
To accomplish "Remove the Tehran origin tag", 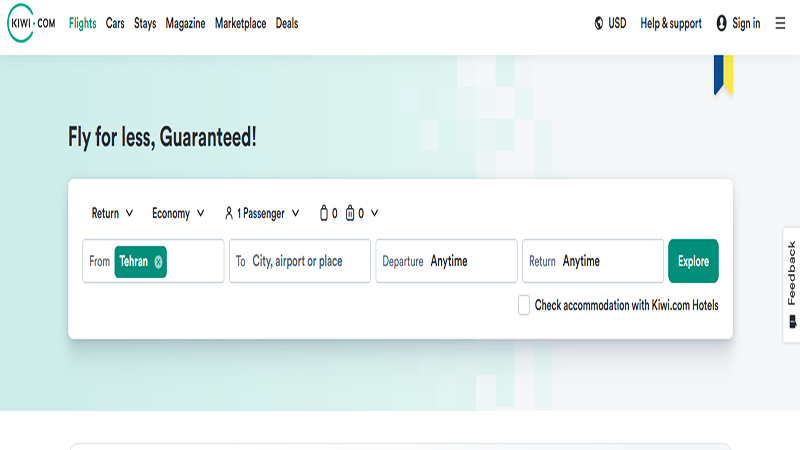I will 159,261.
